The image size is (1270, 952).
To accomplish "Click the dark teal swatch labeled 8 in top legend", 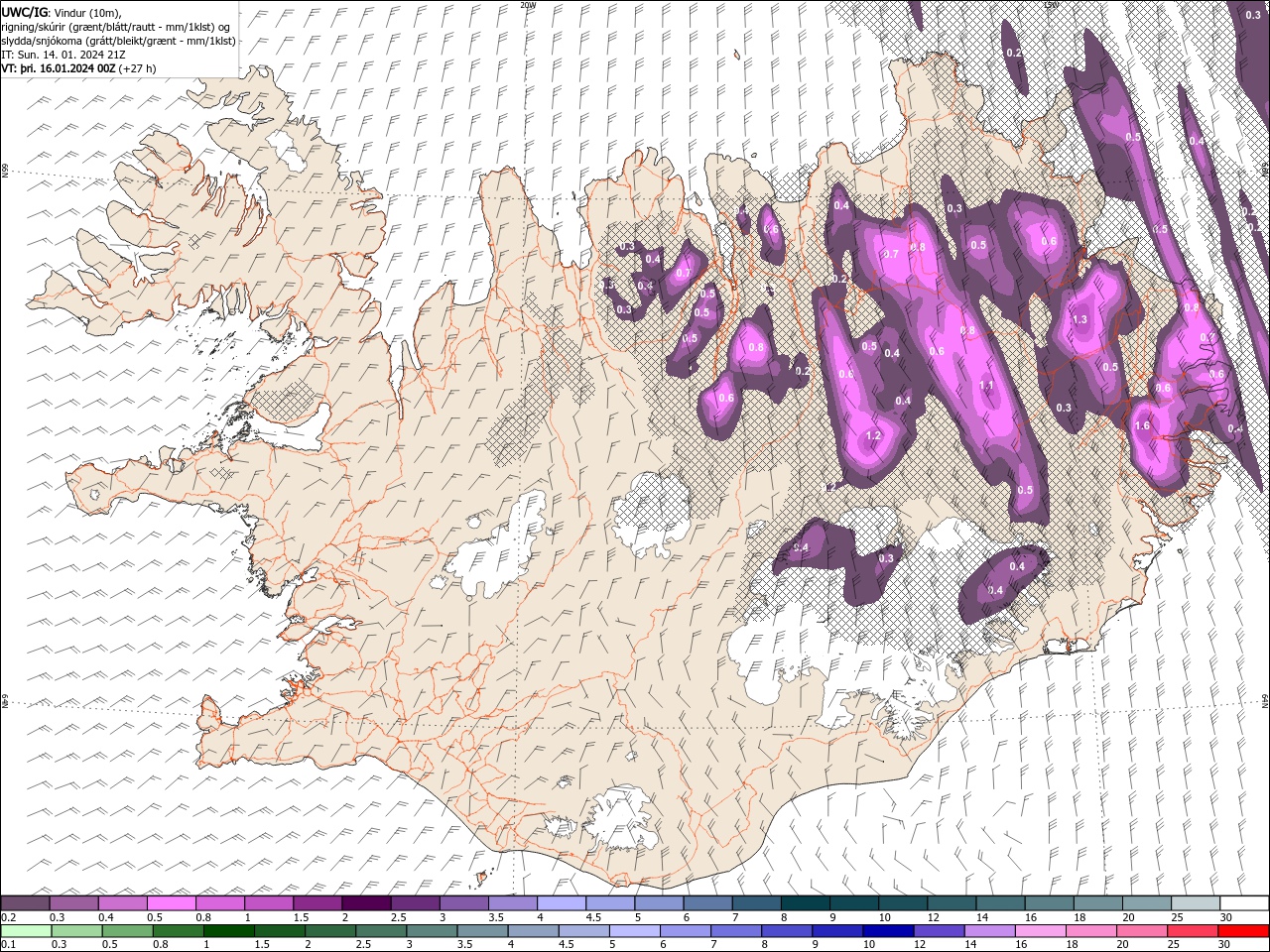I will [x=805, y=902].
